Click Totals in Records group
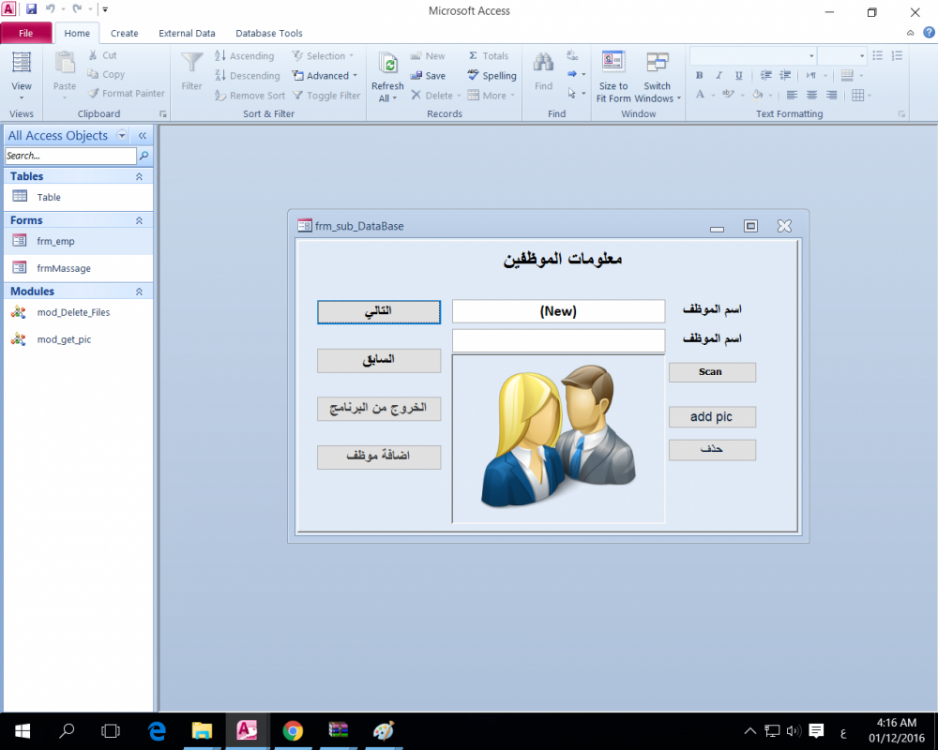 (x=488, y=56)
